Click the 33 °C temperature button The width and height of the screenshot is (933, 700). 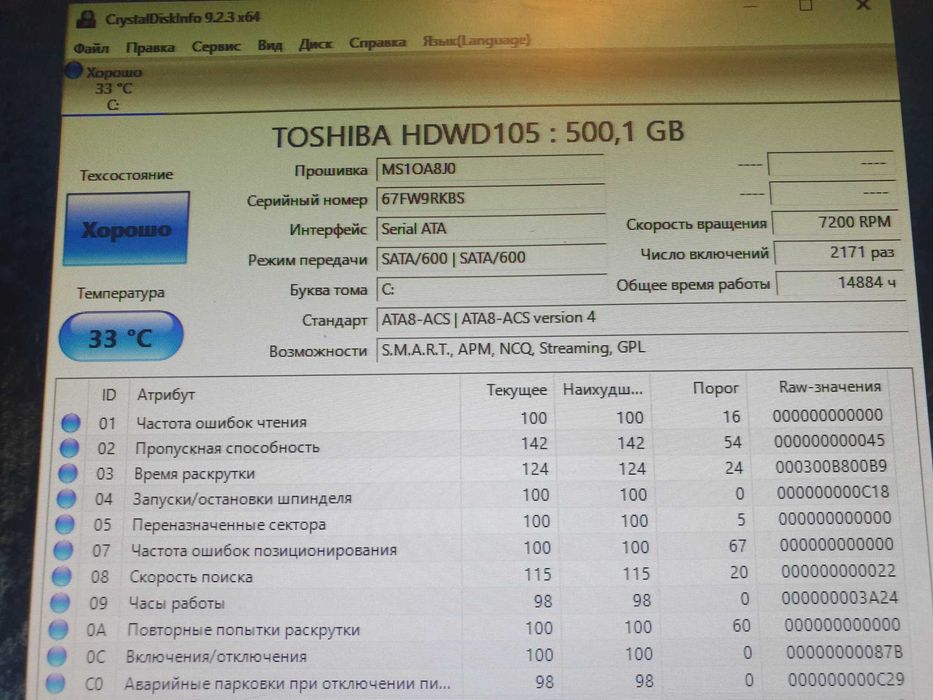(121, 337)
